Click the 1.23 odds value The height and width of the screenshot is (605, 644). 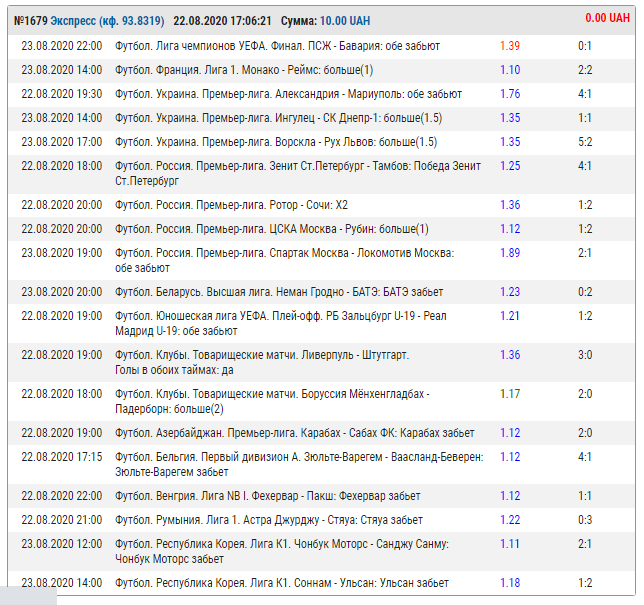point(510,292)
